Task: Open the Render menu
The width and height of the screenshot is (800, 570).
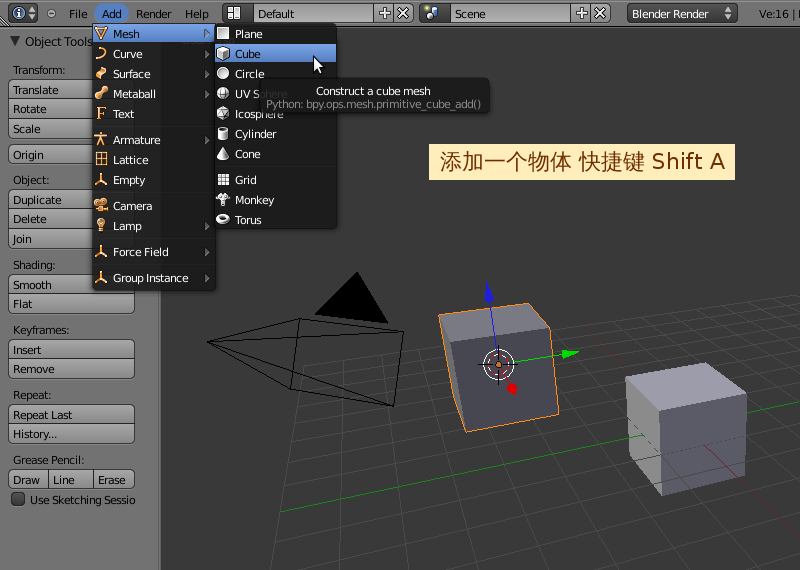Action: coord(154,14)
